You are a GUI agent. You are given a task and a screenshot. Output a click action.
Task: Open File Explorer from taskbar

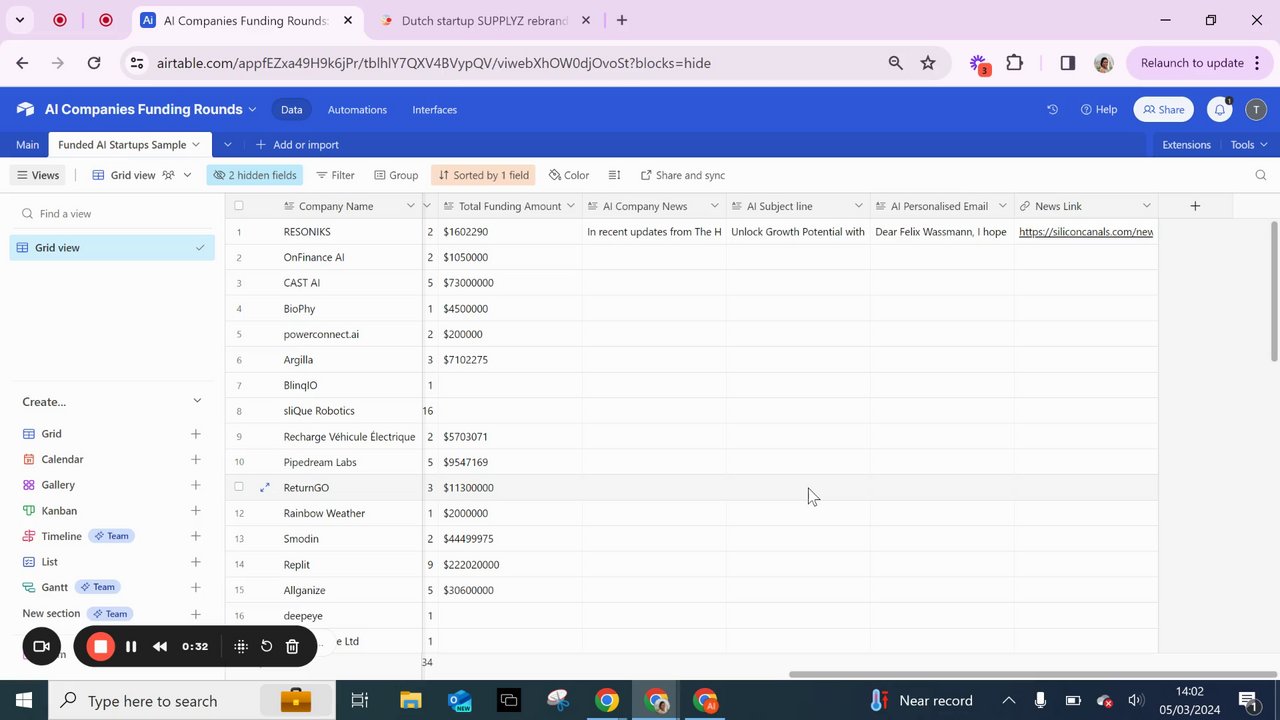click(411, 700)
